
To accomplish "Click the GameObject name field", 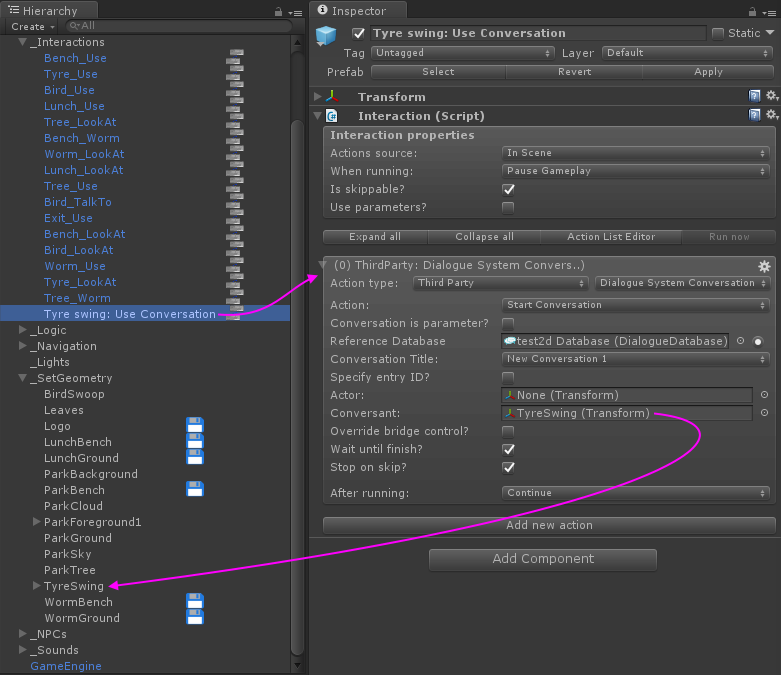I will pos(538,33).
